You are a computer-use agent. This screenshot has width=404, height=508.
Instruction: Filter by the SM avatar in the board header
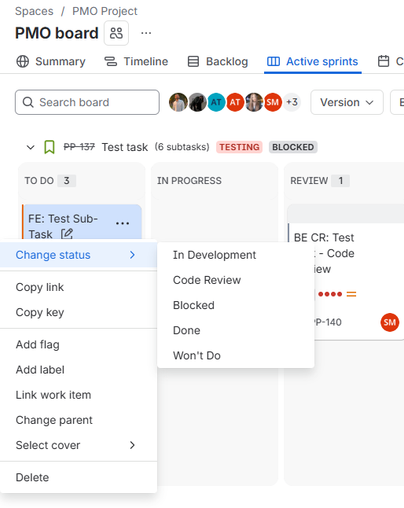click(272, 102)
